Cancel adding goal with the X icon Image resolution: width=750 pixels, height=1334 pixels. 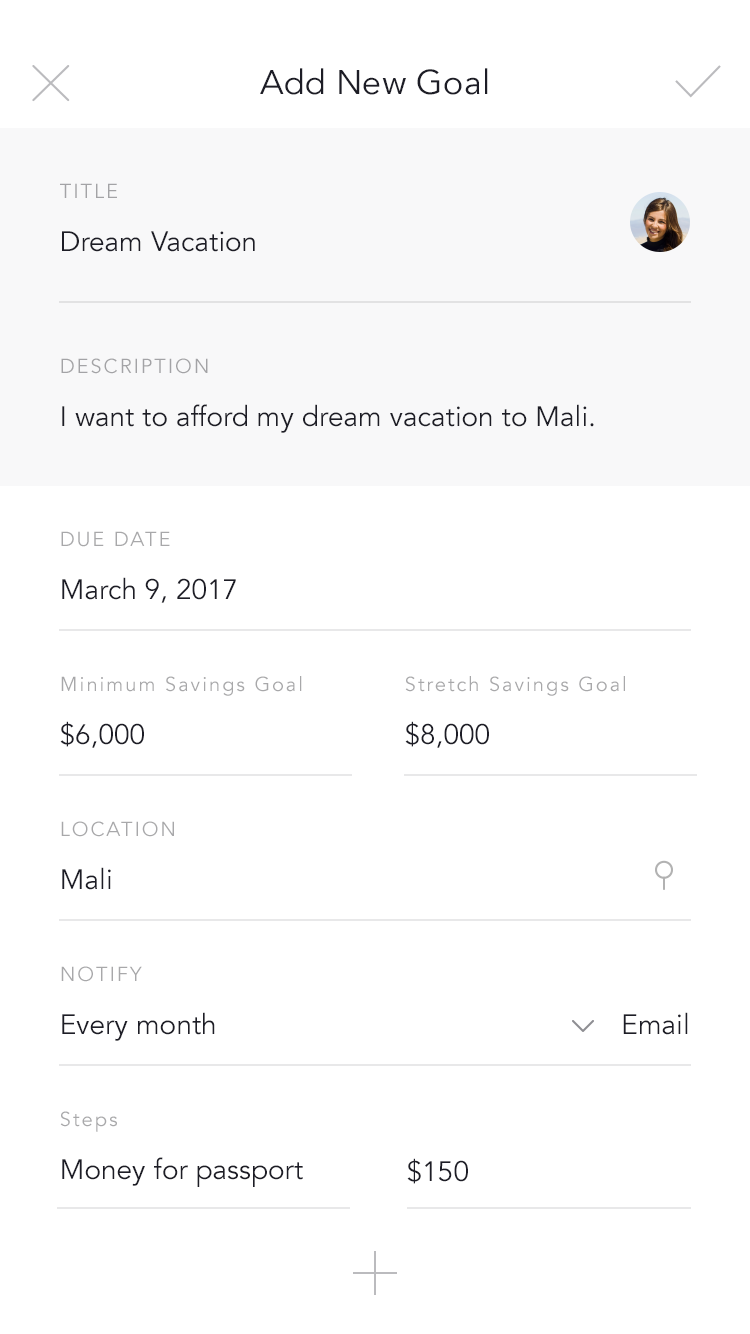(x=51, y=83)
